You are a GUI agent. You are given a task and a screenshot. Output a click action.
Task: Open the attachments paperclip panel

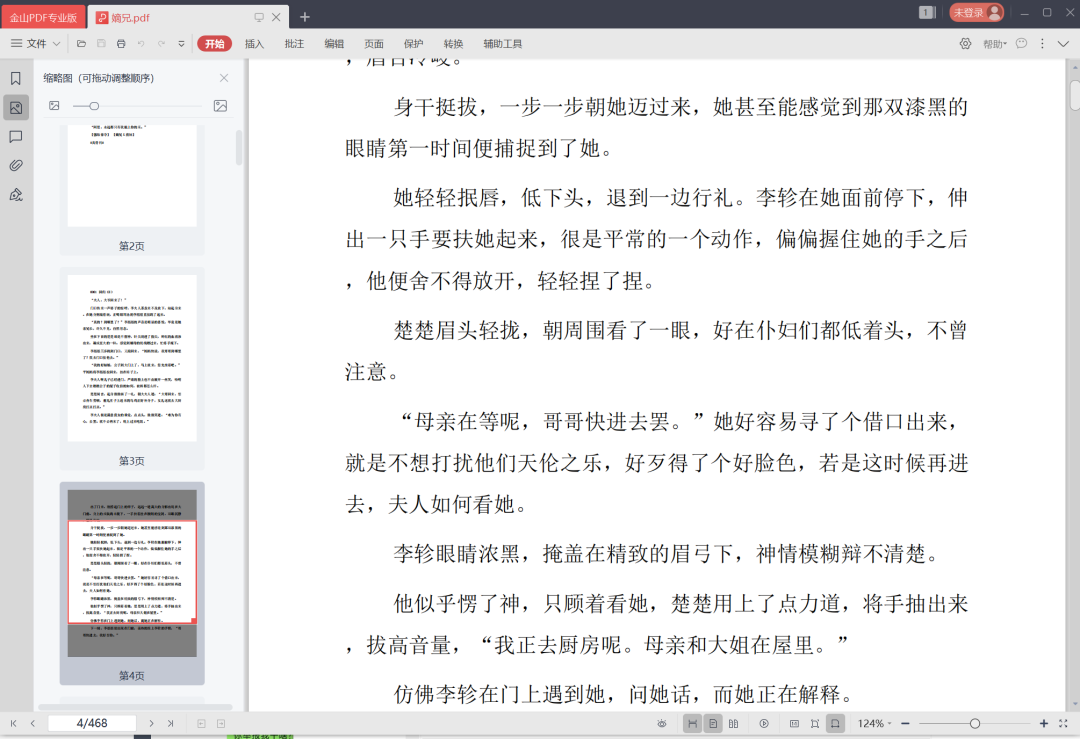[16, 165]
